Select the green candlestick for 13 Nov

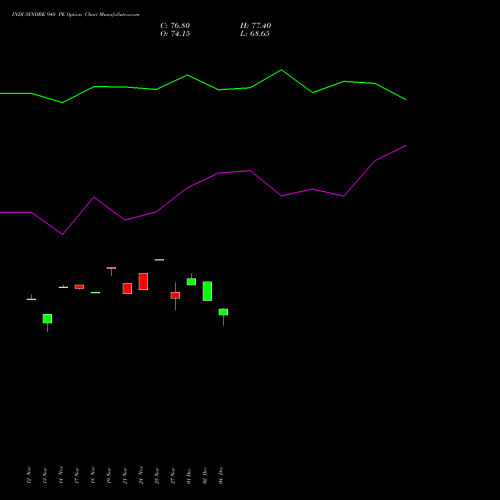pos(47,319)
